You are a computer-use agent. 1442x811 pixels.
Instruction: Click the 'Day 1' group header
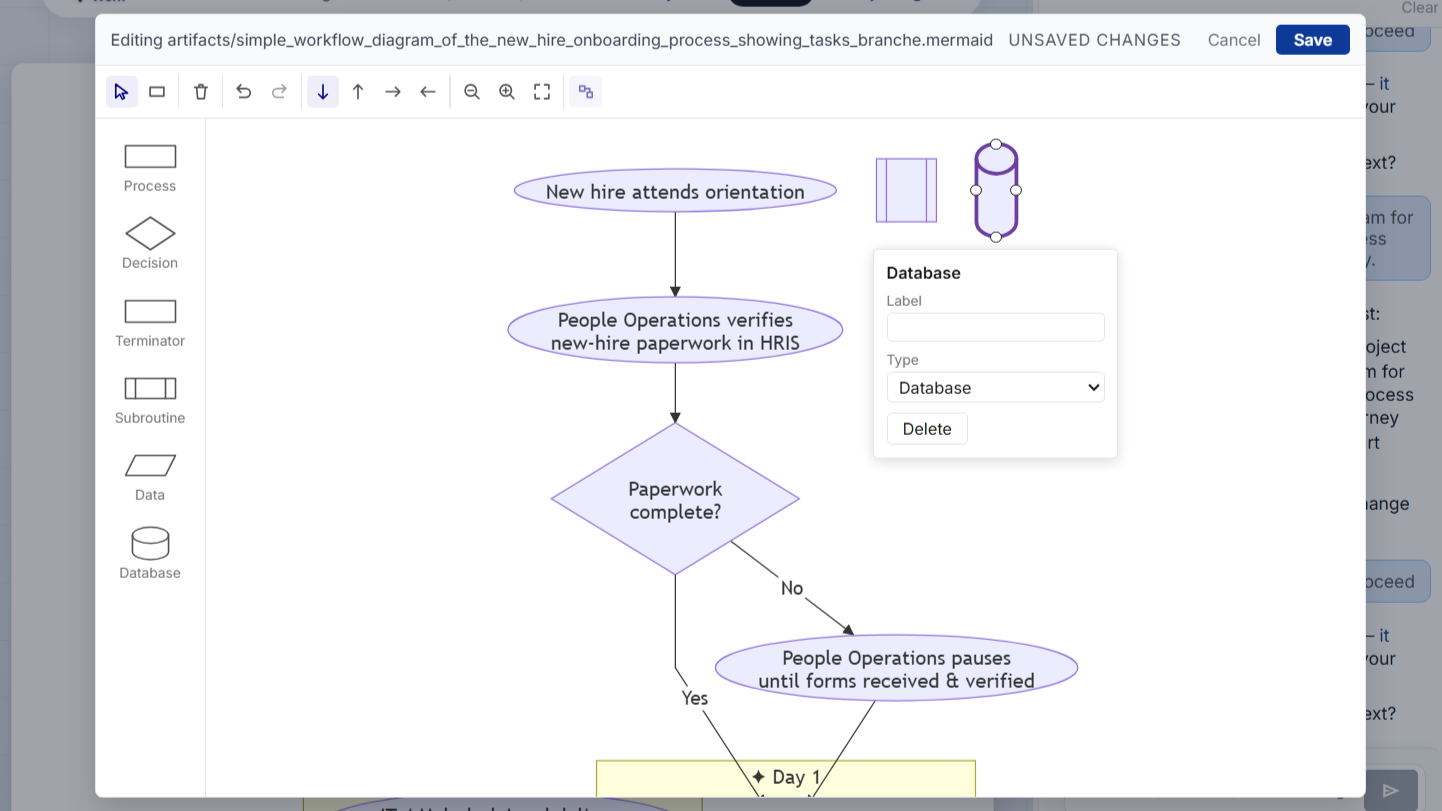pos(786,777)
